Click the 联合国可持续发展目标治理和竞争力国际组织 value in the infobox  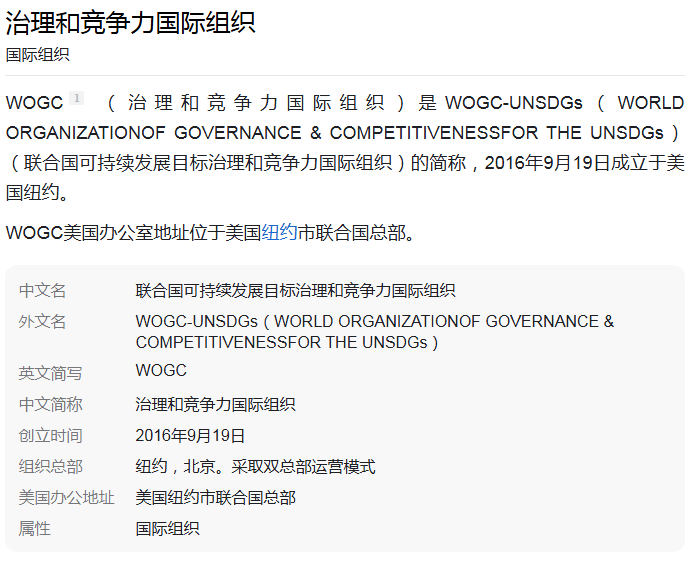[295, 291]
